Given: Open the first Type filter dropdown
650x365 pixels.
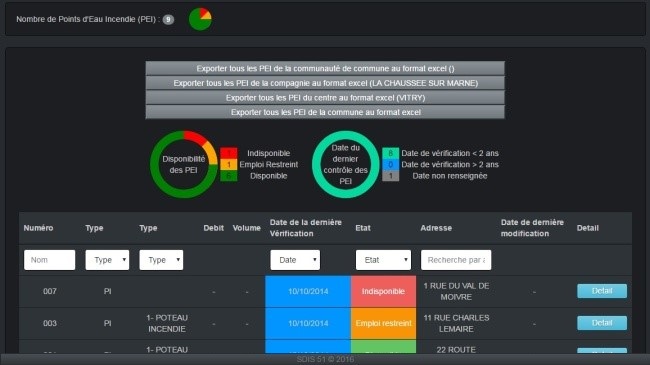Looking at the screenshot, I should (x=107, y=260).
